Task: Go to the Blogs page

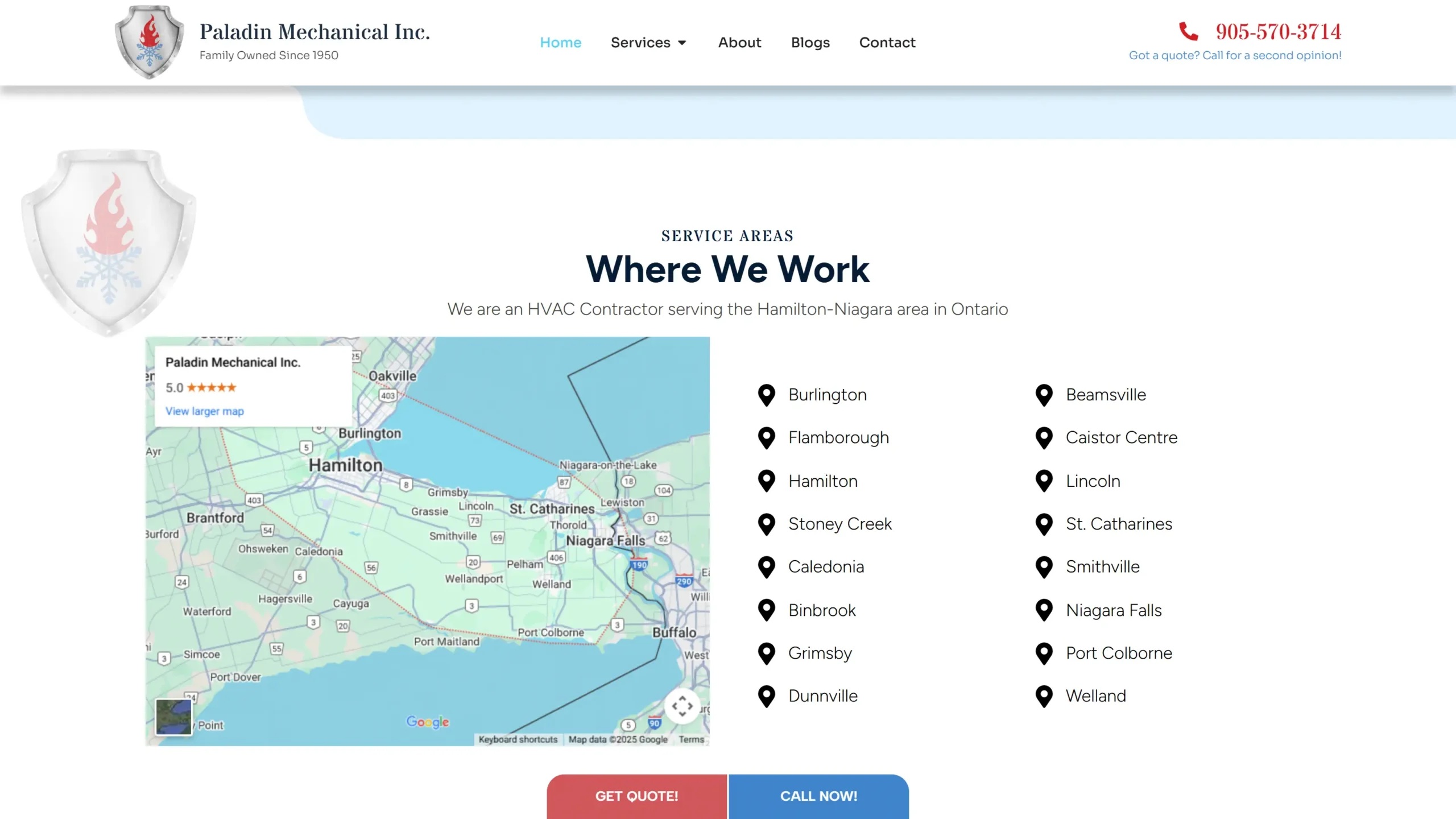Action: click(810, 43)
